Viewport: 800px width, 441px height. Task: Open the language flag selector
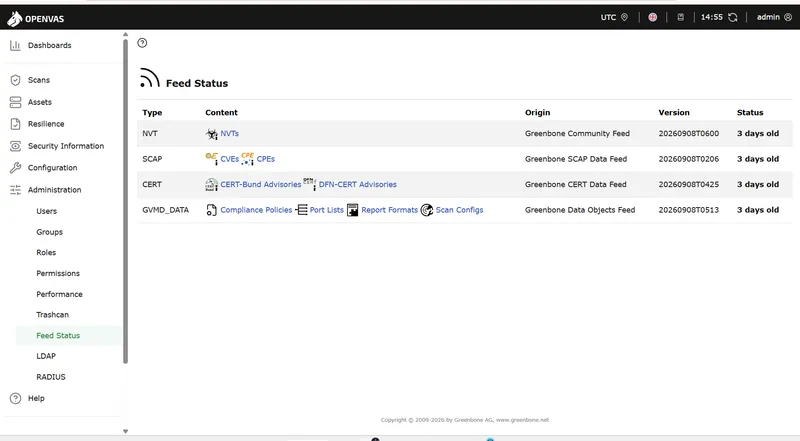coord(653,17)
